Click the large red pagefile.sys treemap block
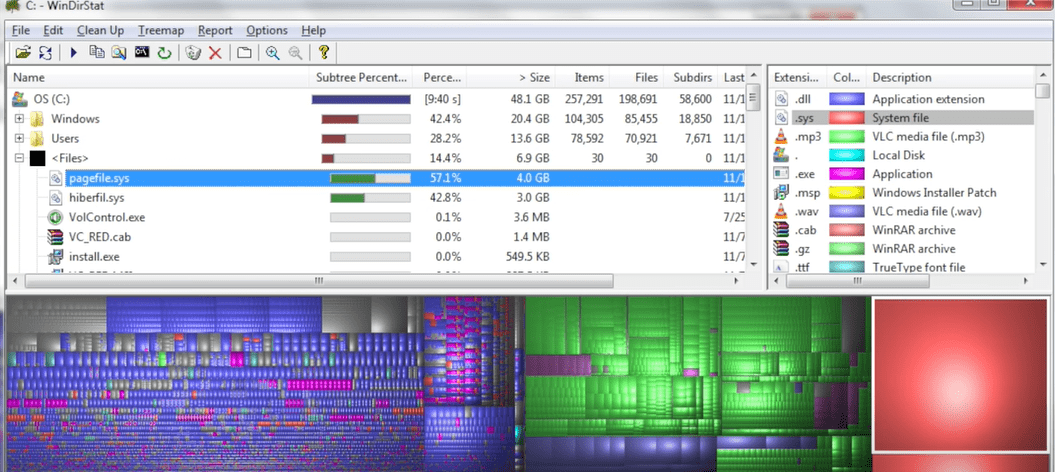Viewport: 1055px width, 472px height. click(958, 373)
